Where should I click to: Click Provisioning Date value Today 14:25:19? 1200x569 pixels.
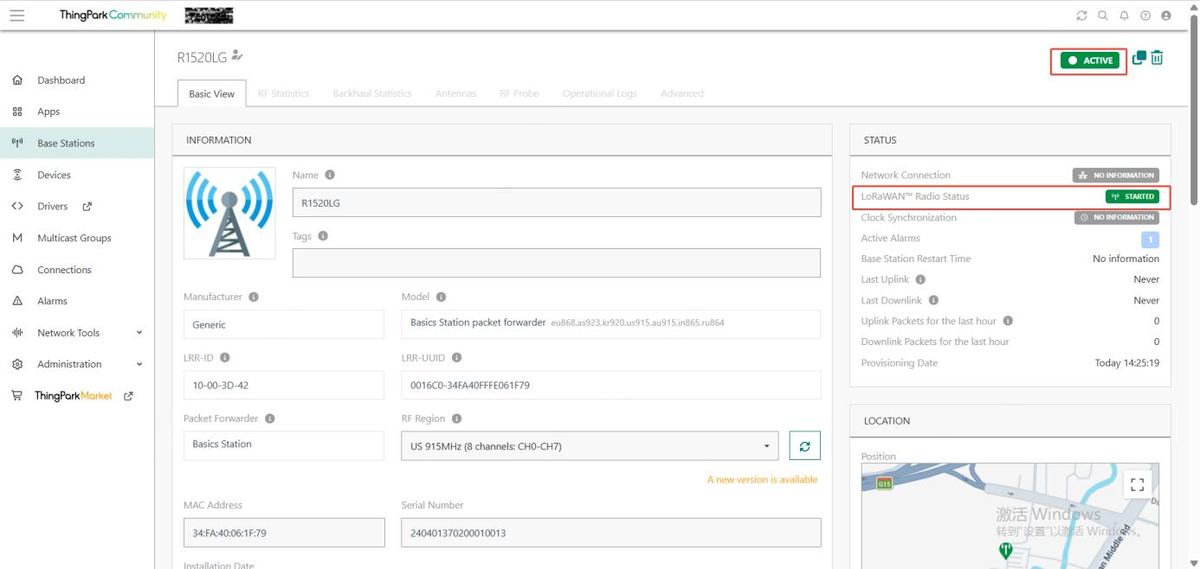(1127, 363)
